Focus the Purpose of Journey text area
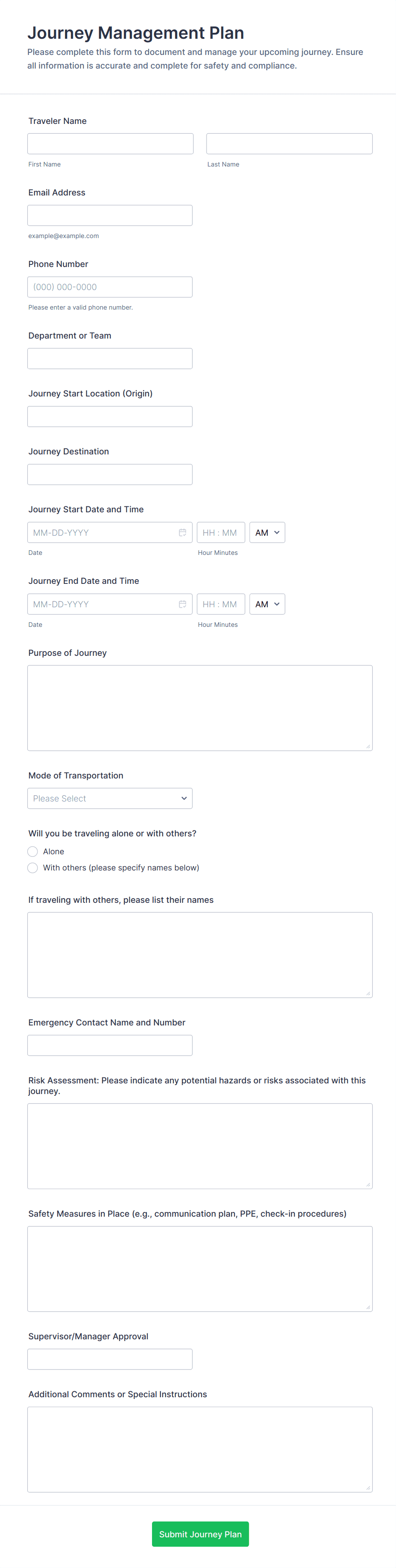This screenshot has height=1568, width=396. click(x=200, y=708)
